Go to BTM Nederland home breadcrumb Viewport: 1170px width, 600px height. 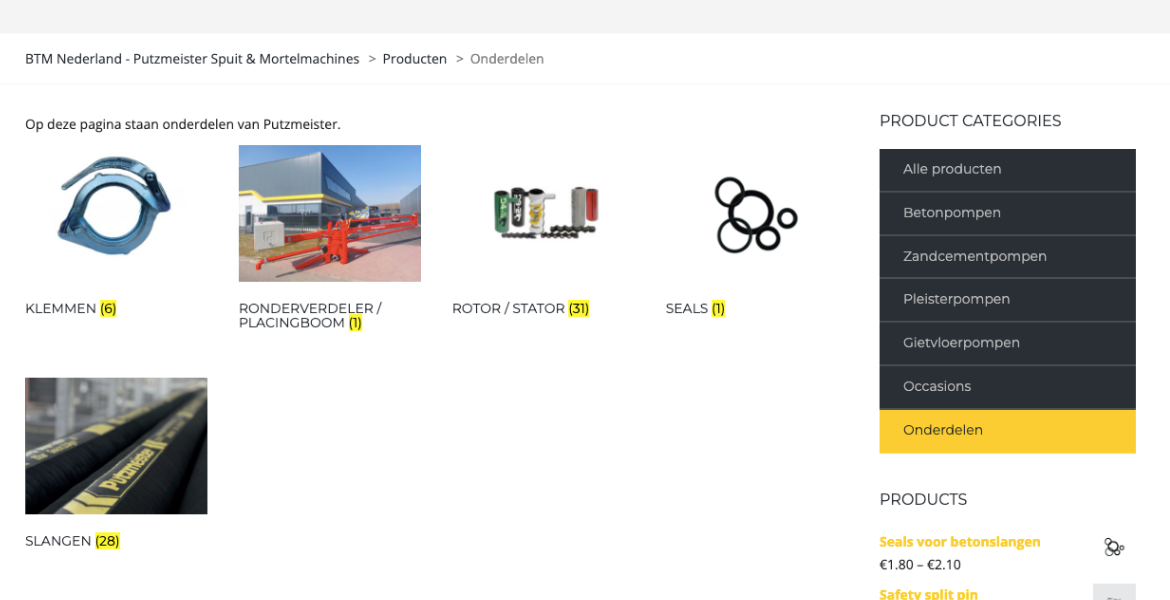click(x=193, y=59)
